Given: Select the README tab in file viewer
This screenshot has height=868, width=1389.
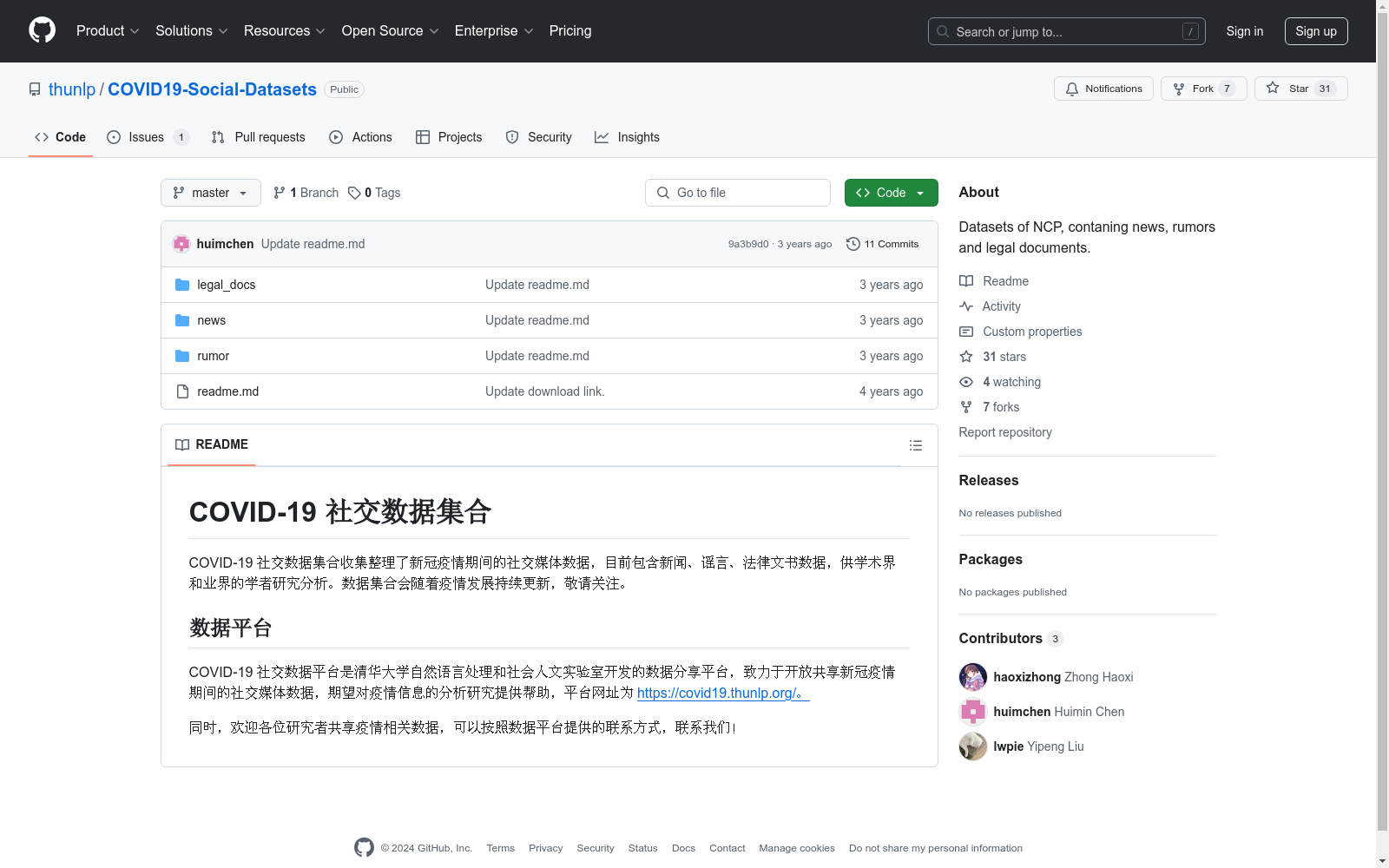Looking at the screenshot, I should [x=212, y=444].
